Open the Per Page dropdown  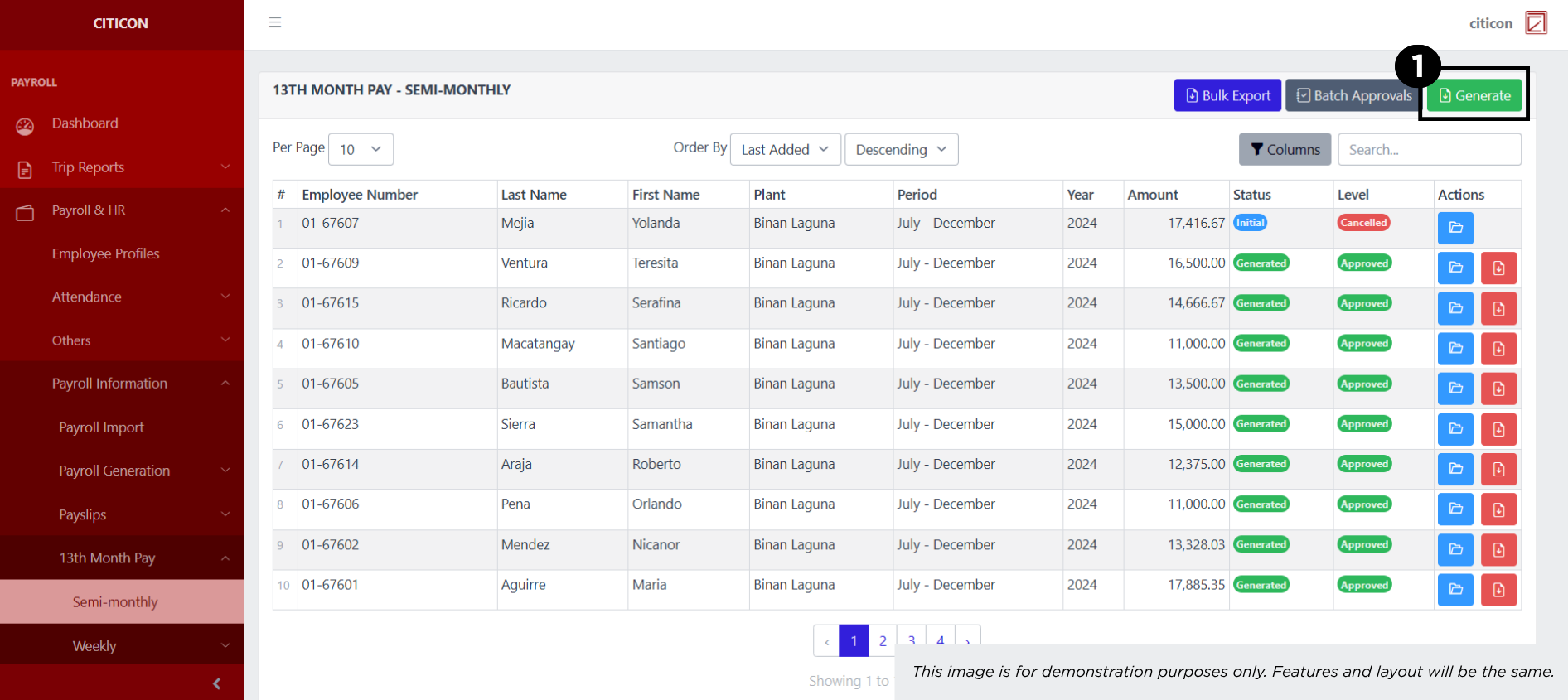tap(361, 149)
